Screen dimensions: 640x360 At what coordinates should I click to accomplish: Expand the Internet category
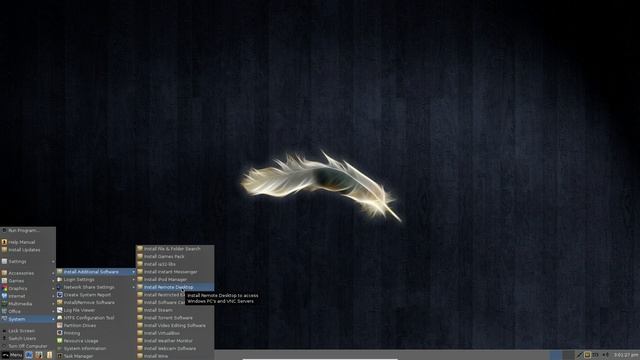click(28, 296)
